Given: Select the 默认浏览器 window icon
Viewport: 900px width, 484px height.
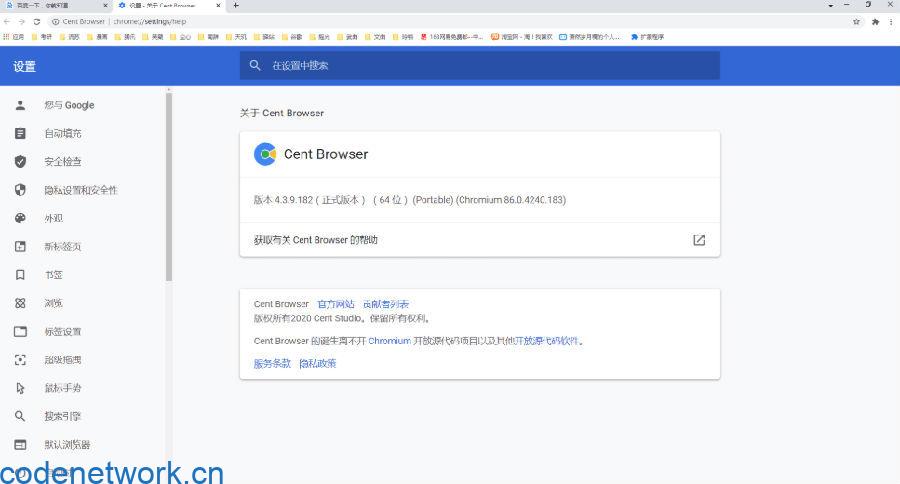Looking at the screenshot, I should (x=20, y=444).
